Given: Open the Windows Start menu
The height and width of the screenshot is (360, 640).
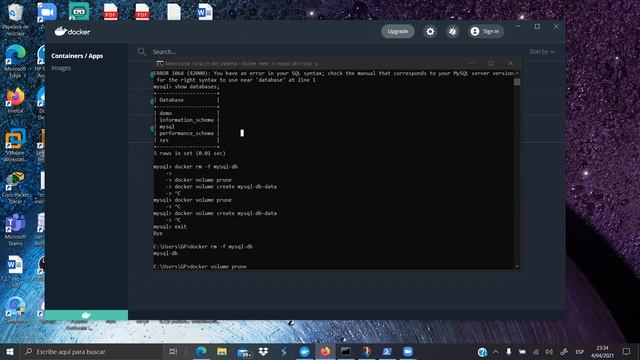Looking at the screenshot, I should [10, 351].
